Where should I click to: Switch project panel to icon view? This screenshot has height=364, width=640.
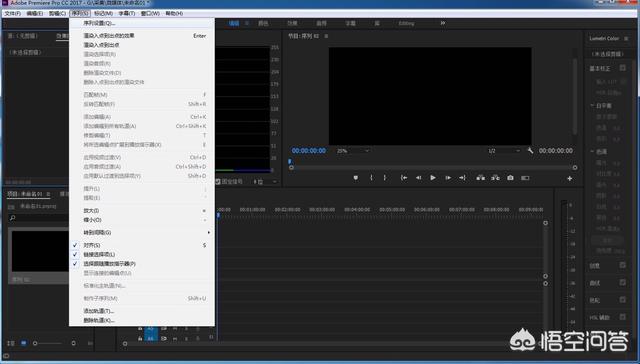pos(24,343)
